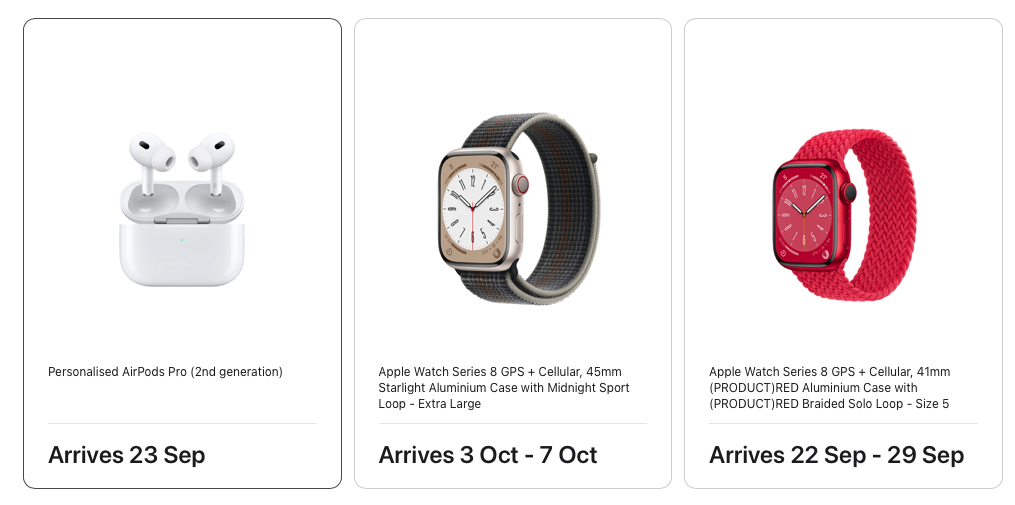Screen dimensions: 1015x505
Task: Click the Starlight watch face dial
Action: tap(473, 209)
